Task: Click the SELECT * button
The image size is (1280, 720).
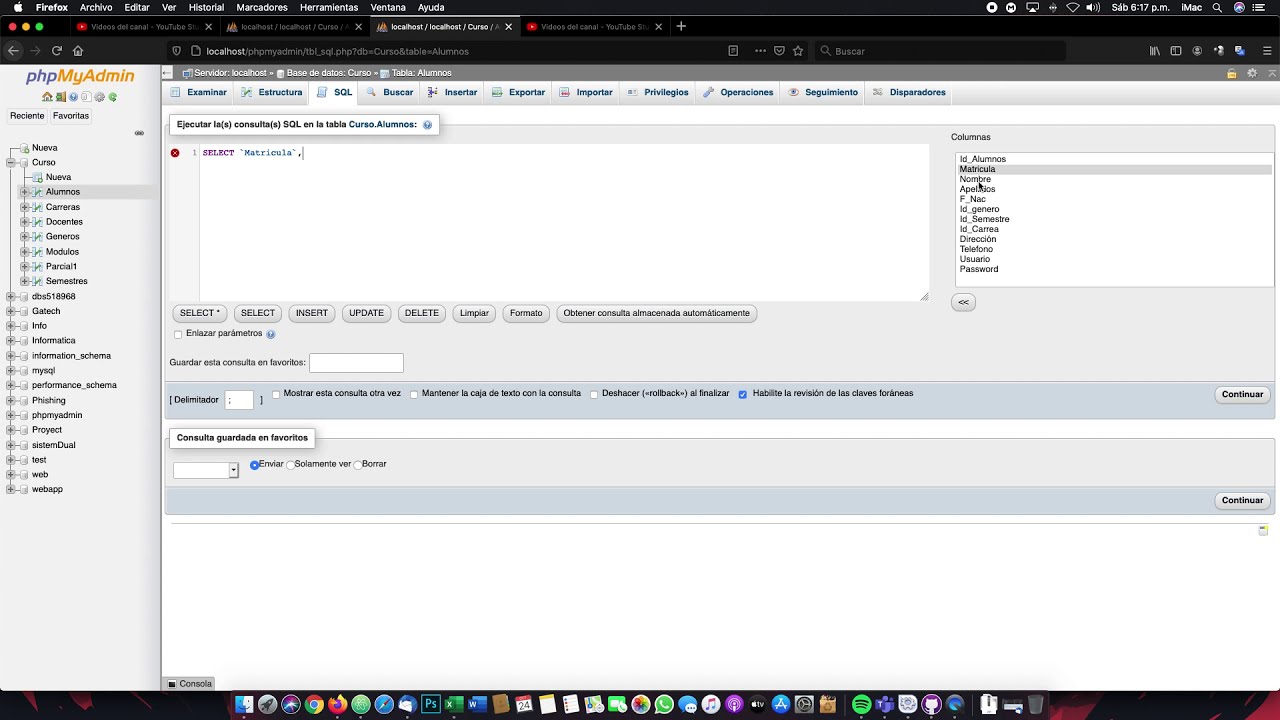Action: [x=200, y=313]
